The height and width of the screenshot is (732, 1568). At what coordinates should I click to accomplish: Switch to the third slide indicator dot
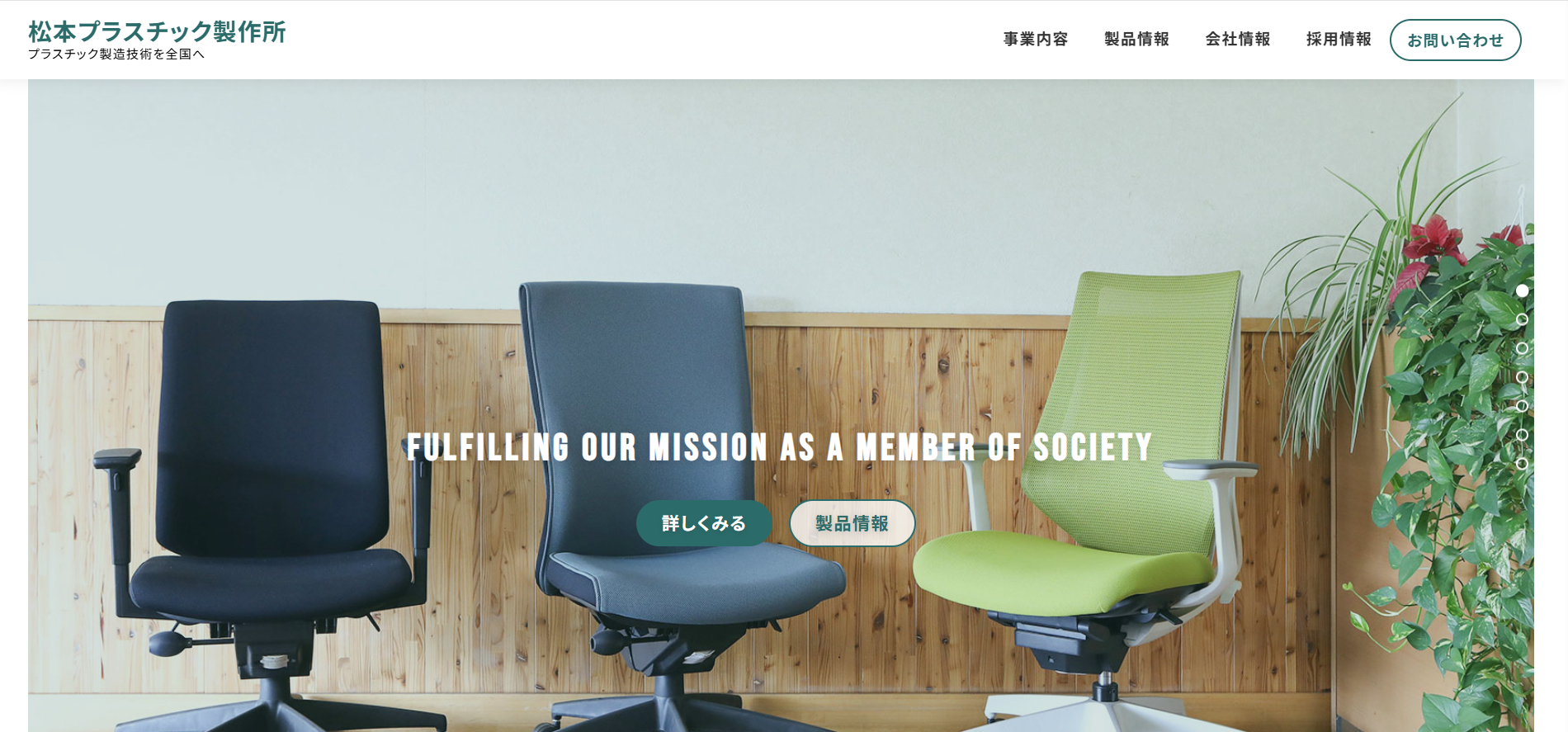[1523, 348]
